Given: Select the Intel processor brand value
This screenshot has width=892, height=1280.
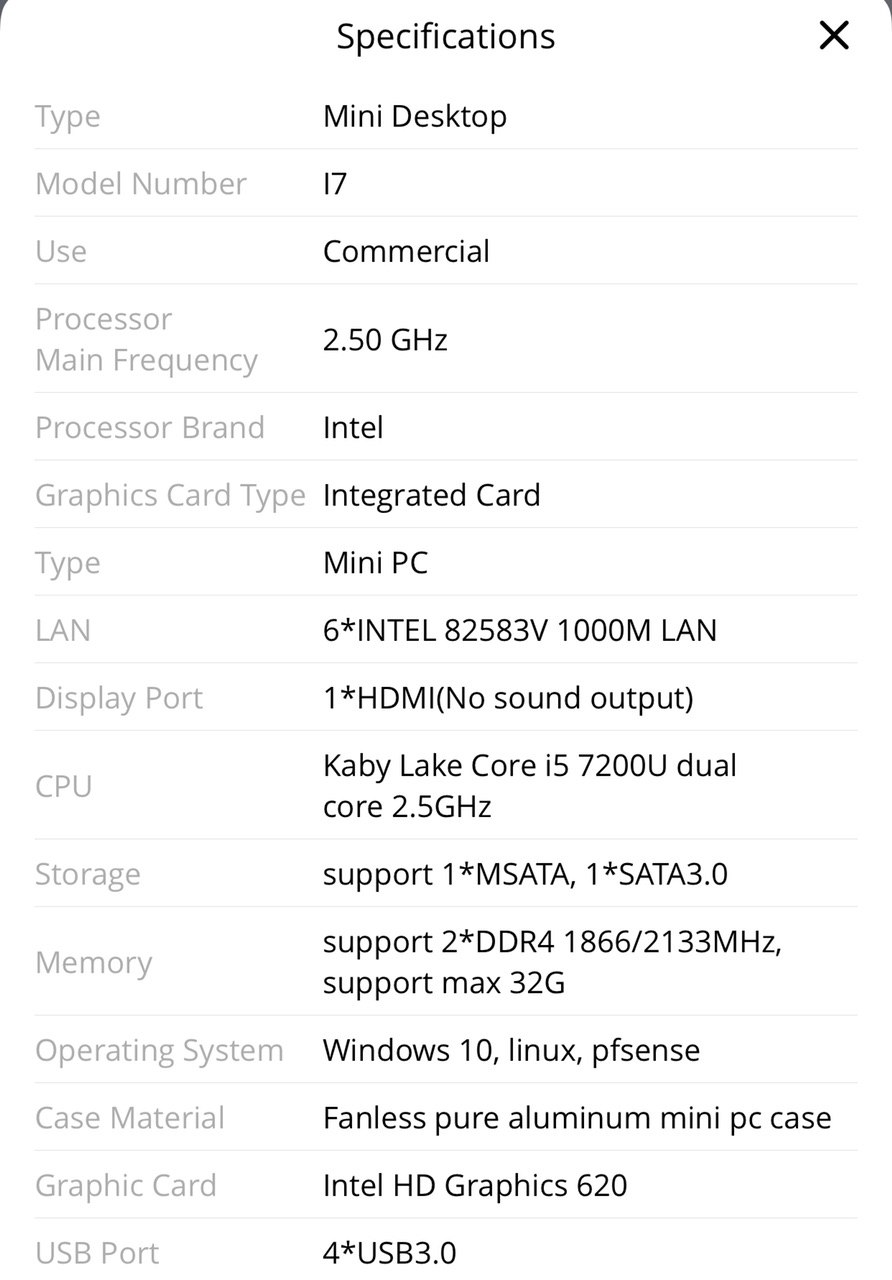Looking at the screenshot, I should (x=353, y=428).
